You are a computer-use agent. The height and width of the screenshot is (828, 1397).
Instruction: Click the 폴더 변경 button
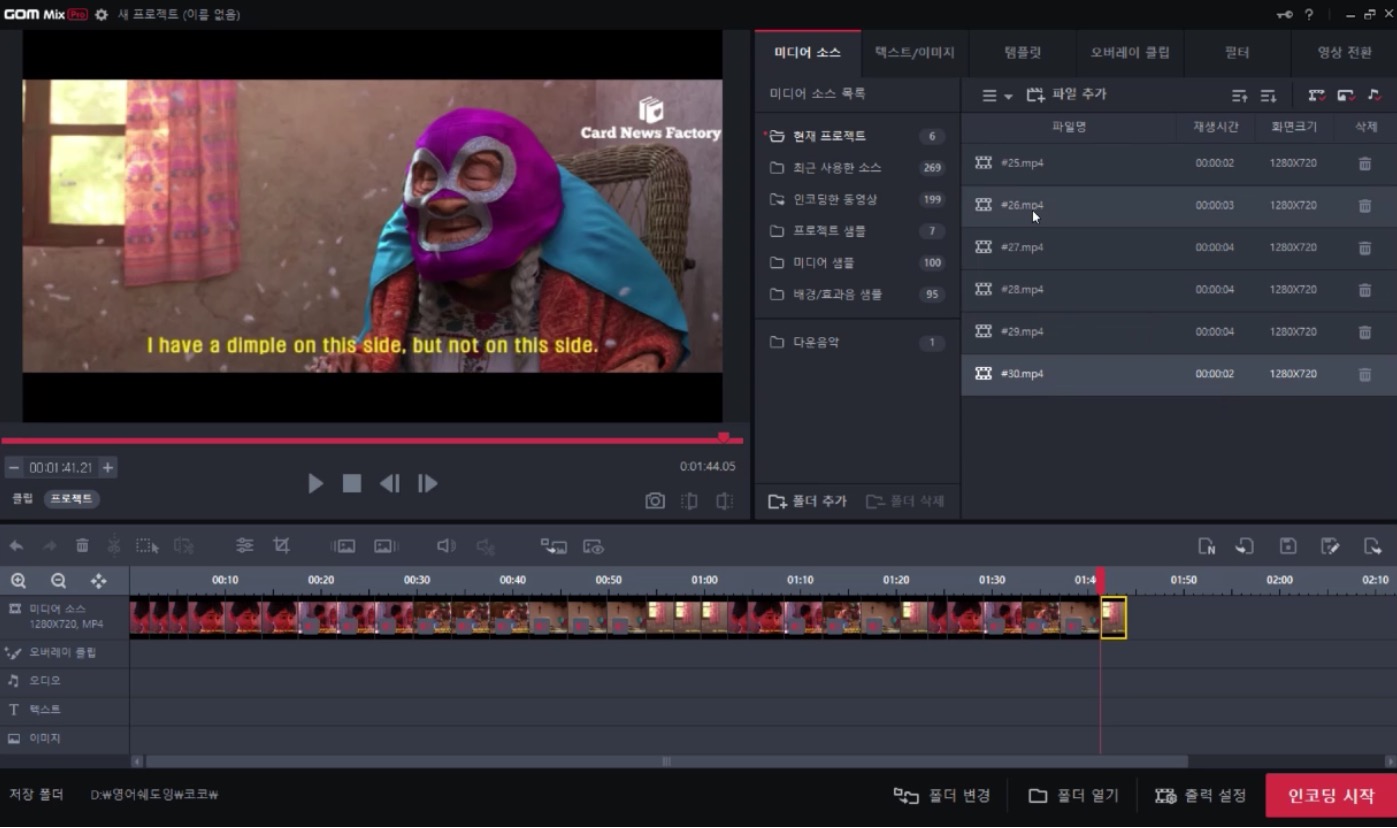click(941, 796)
